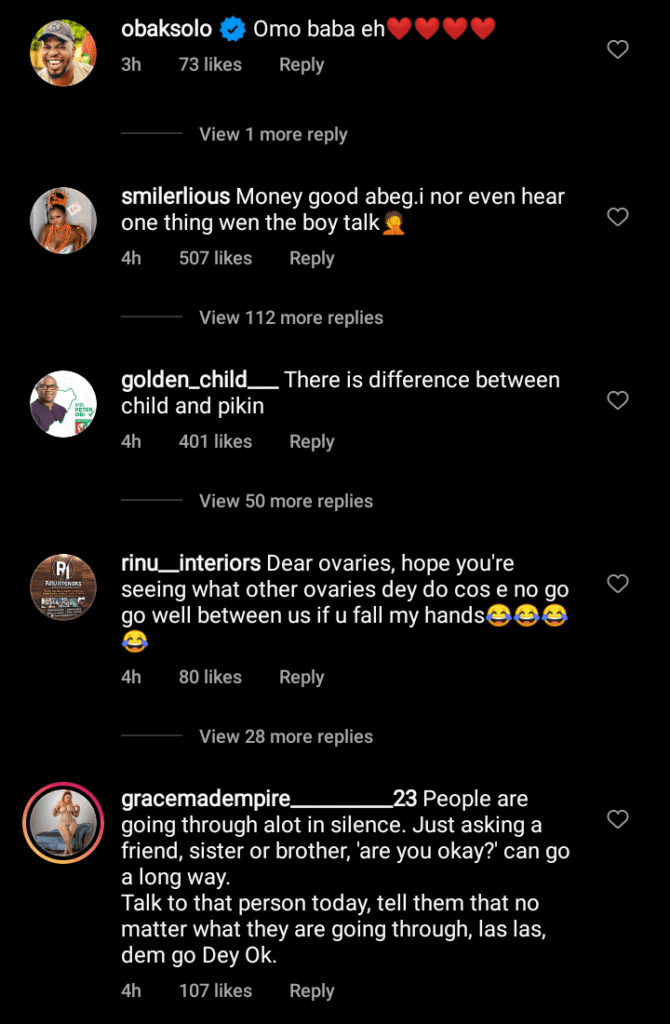Image resolution: width=670 pixels, height=1024 pixels.
Task: Open the rinu__interiors username link
Action: point(191,563)
